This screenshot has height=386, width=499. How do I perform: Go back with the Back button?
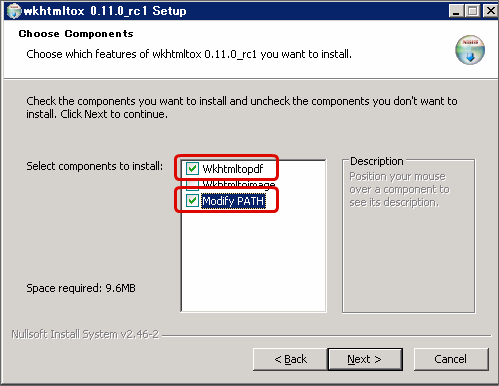click(290, 359)
